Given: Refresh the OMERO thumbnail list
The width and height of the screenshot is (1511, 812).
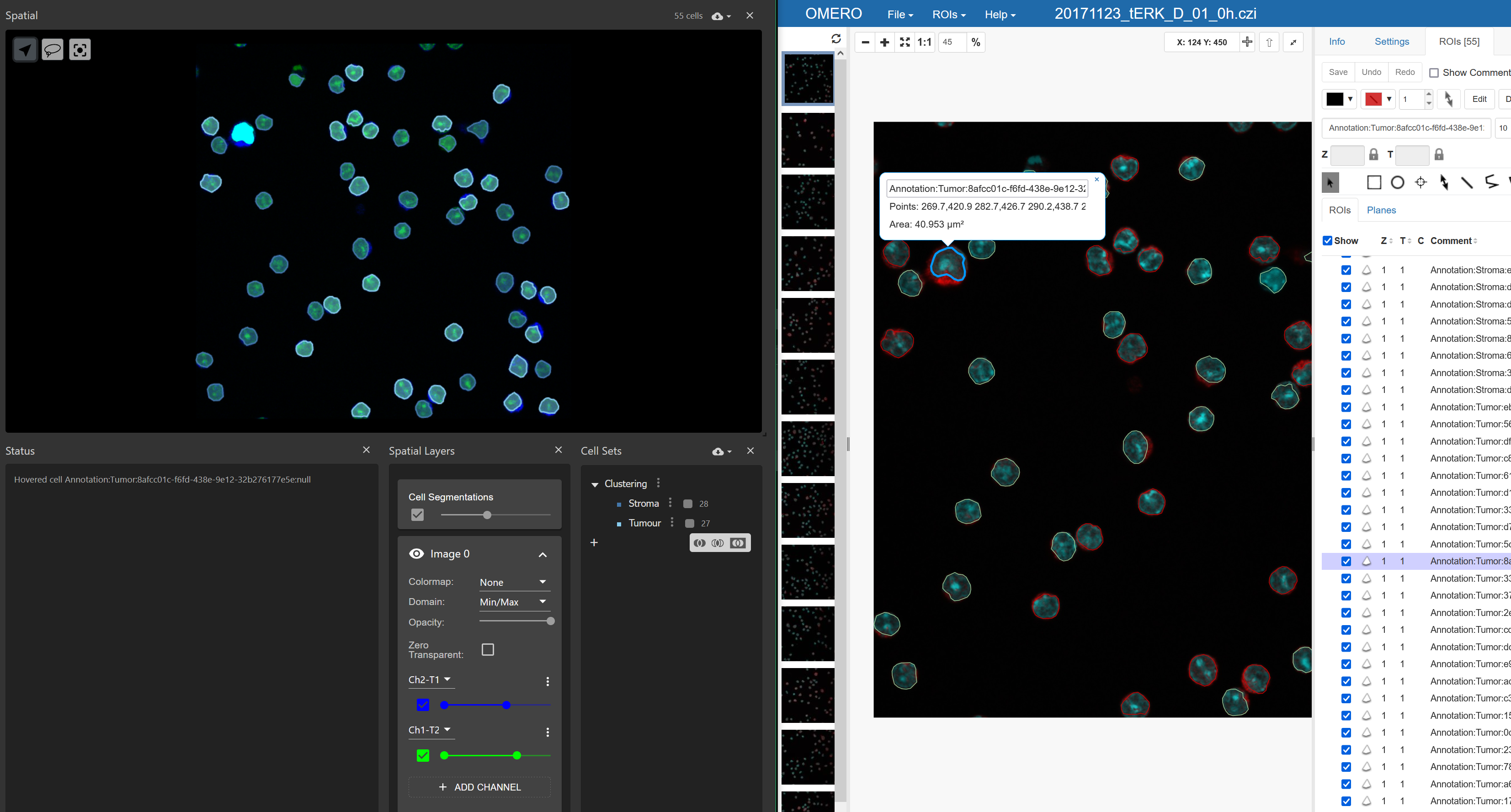Looking at the screenshot, I should pyautogui.click(x=836, y=39).
